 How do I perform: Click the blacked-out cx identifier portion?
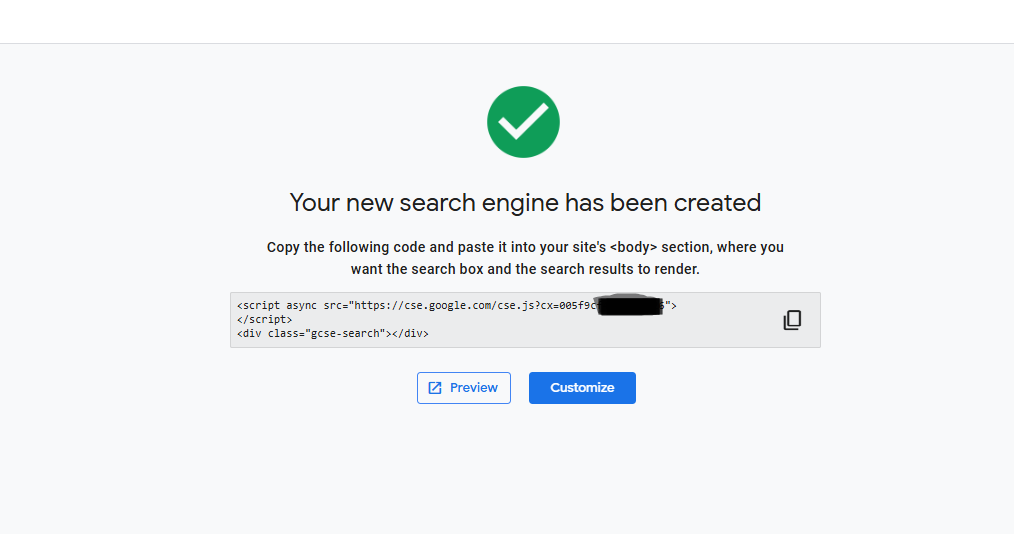click(x=631, y=305)
